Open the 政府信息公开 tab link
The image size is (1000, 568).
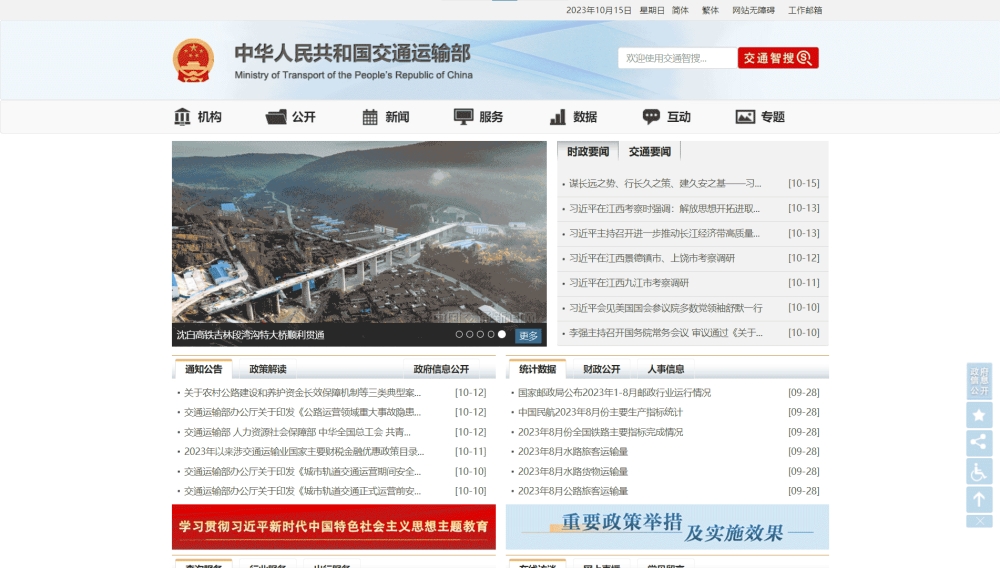pyautogui.click(x=441, y=369)
